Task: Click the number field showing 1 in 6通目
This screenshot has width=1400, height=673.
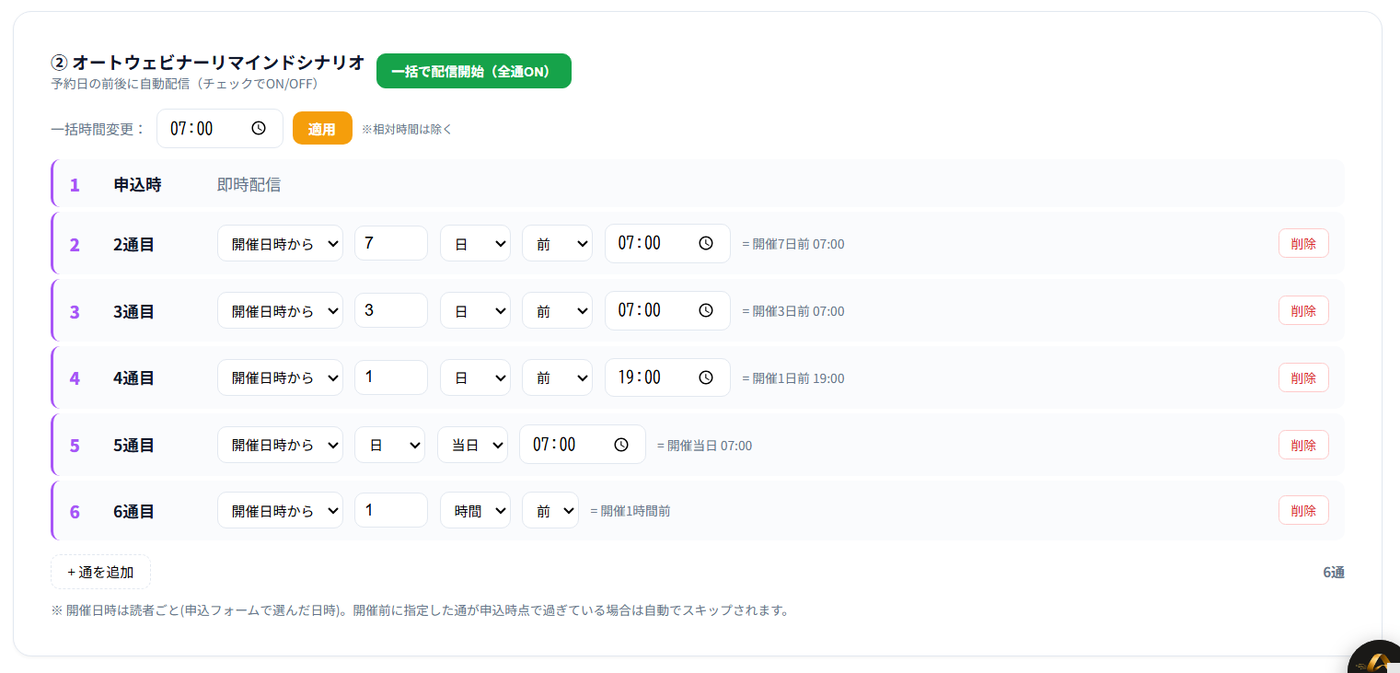Action: [391, 510]
